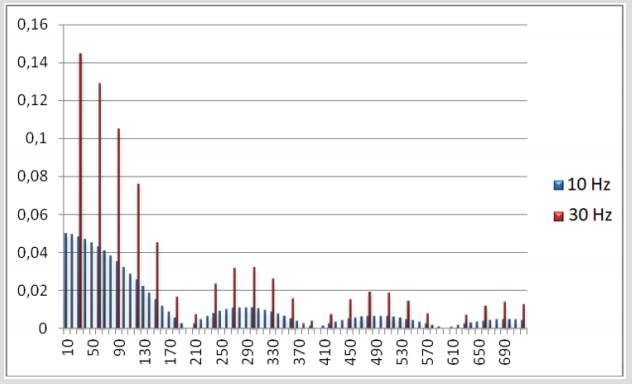Click the 0 y-axis label
This screenshot has width=632, height=384.
[43, 329]
